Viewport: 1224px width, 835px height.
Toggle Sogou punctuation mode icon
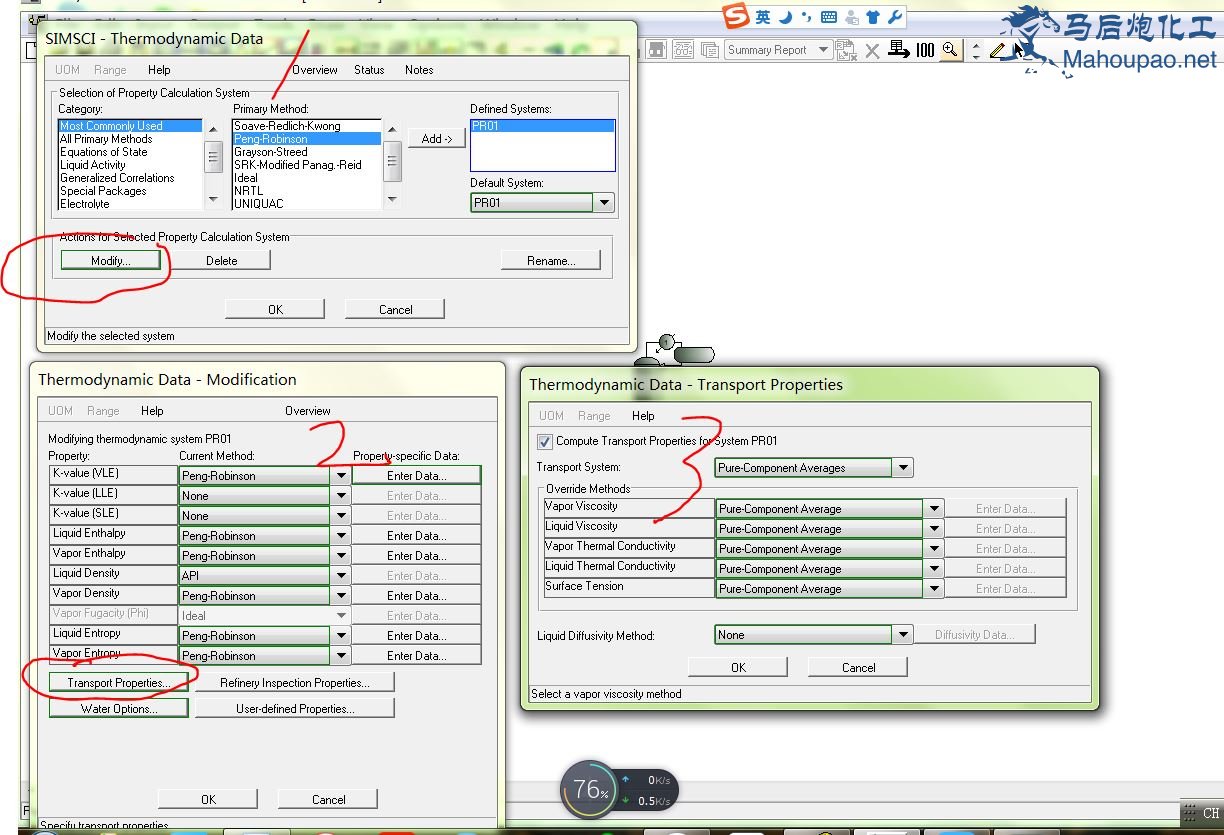tap(806, 17)
